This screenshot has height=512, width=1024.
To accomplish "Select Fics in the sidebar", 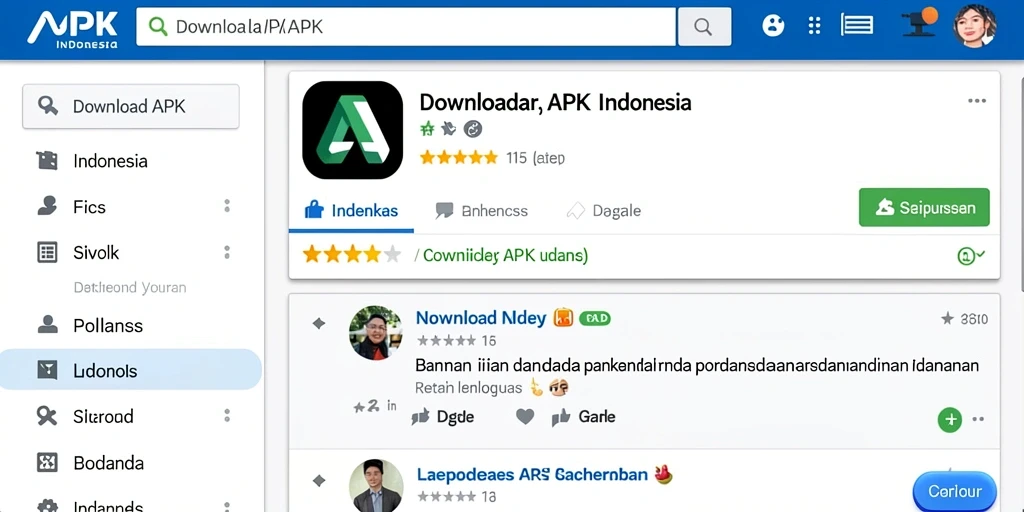I will pos(89,207).
